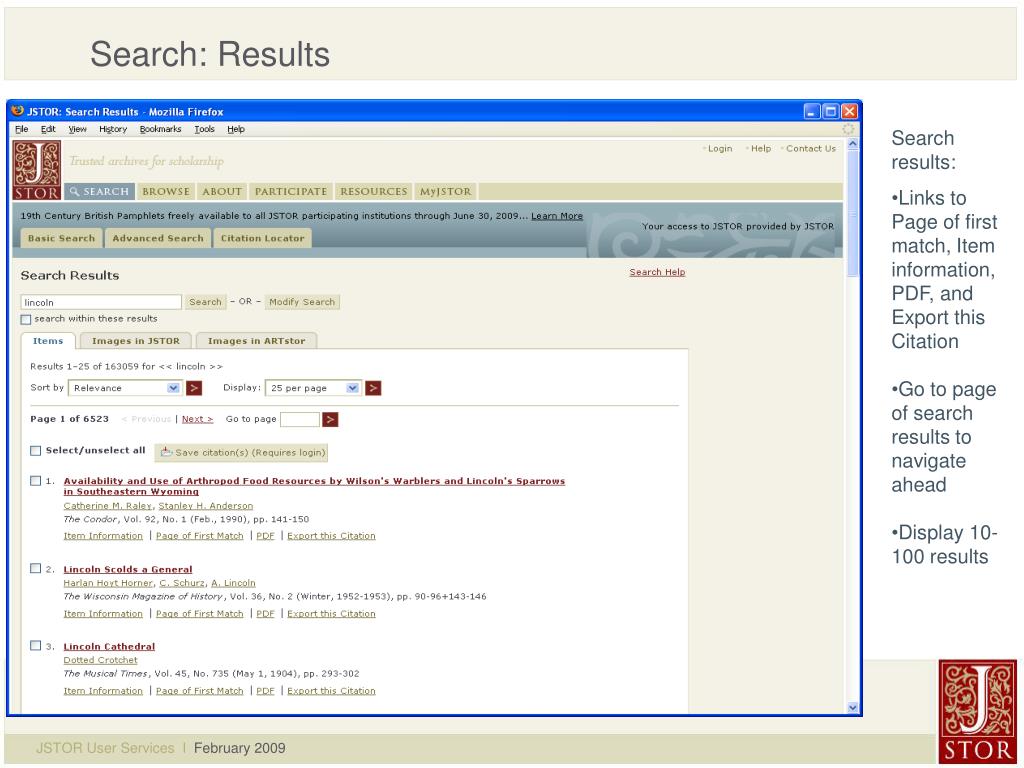Open the Firefox Help menu
Image resolution: width=1024 pixels, height=768 pixels.
pos(236,129)
